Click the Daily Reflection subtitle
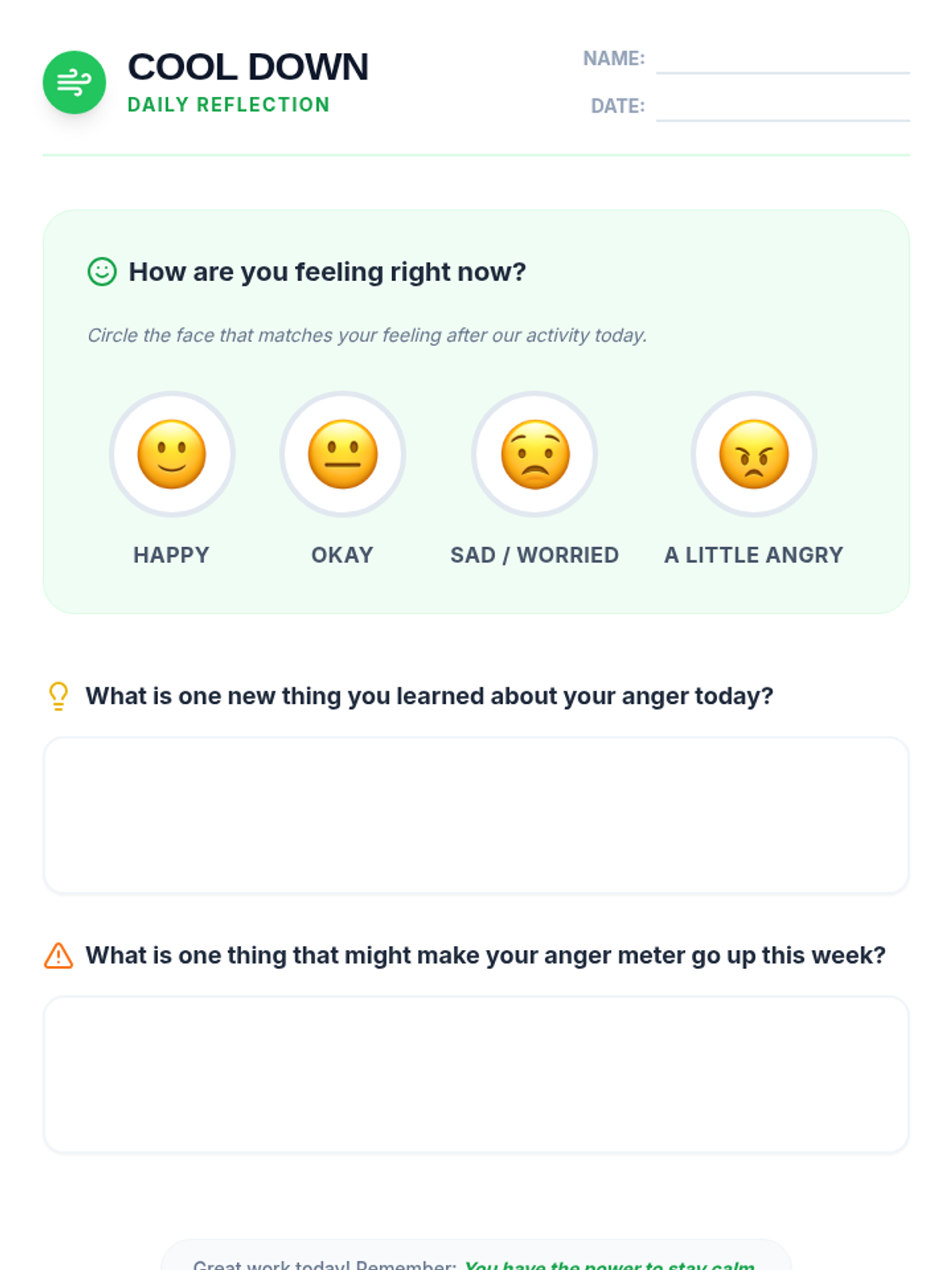 pos(228,105)
